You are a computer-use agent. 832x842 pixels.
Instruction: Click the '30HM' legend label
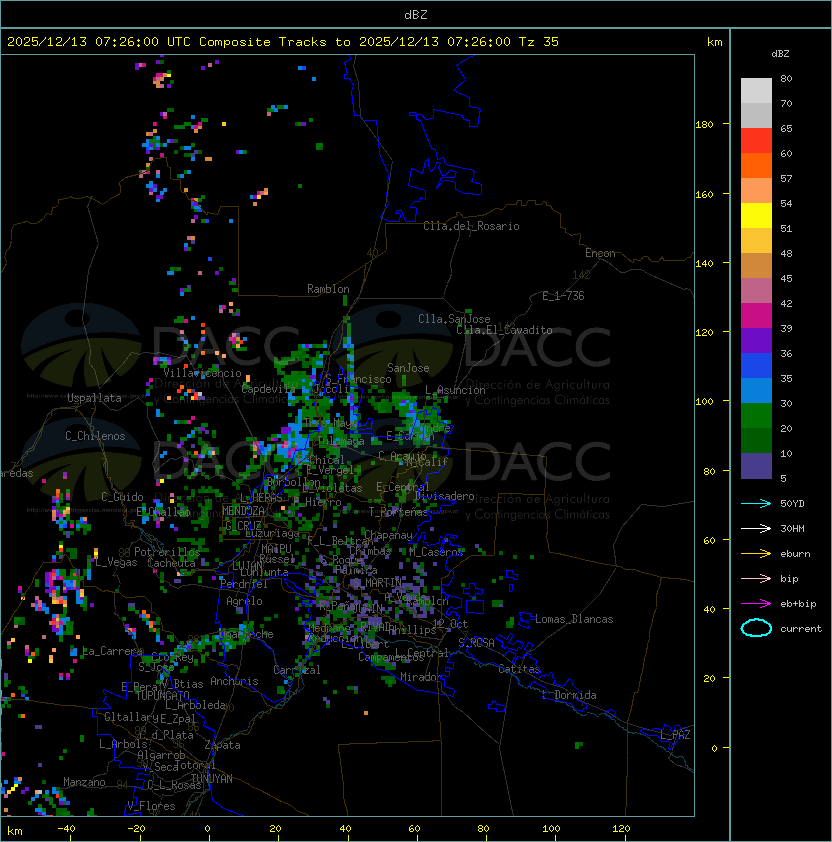coord(792,528)
